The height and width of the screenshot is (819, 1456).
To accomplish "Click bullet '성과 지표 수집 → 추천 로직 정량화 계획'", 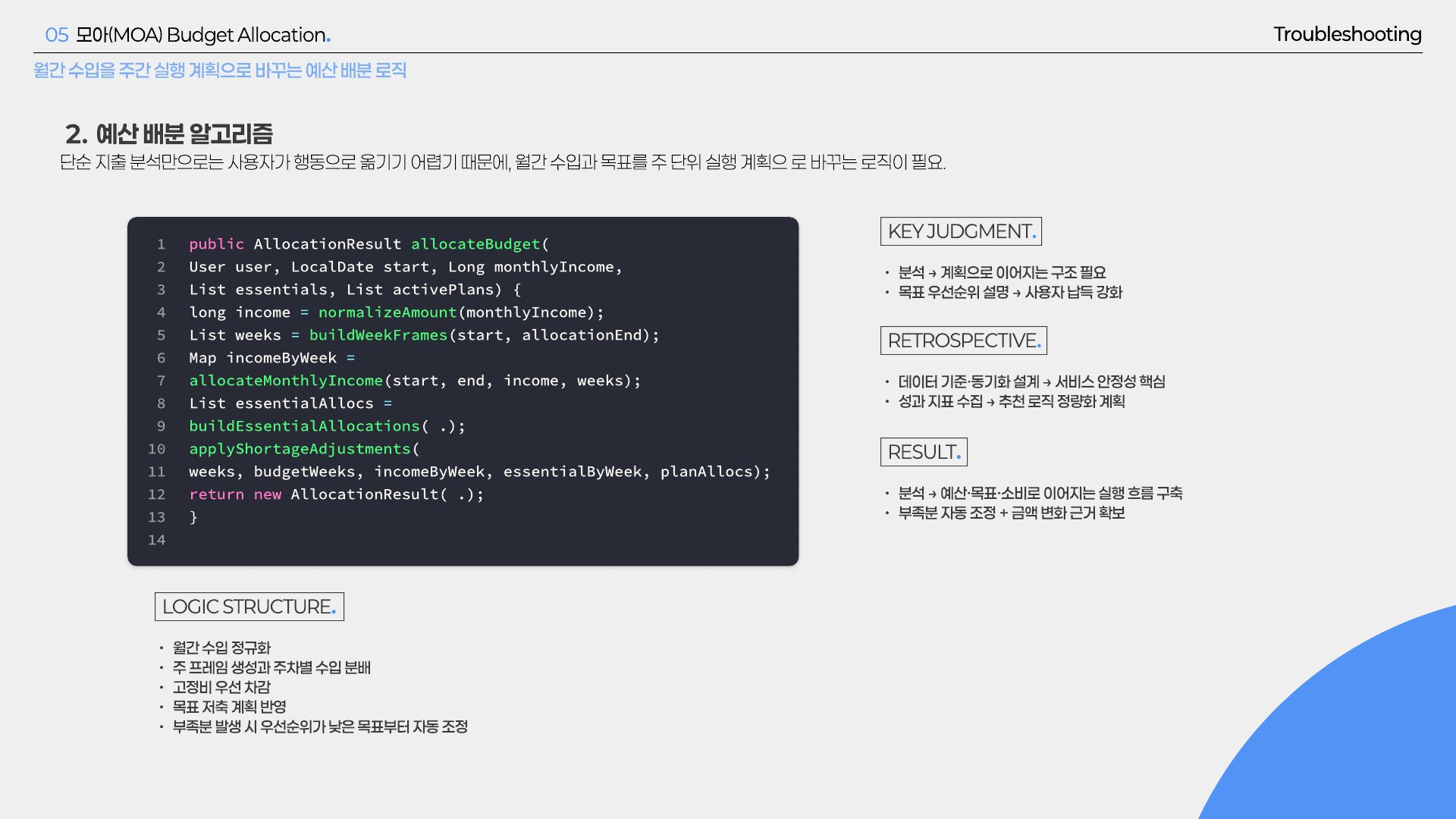I will [1012, 401].
